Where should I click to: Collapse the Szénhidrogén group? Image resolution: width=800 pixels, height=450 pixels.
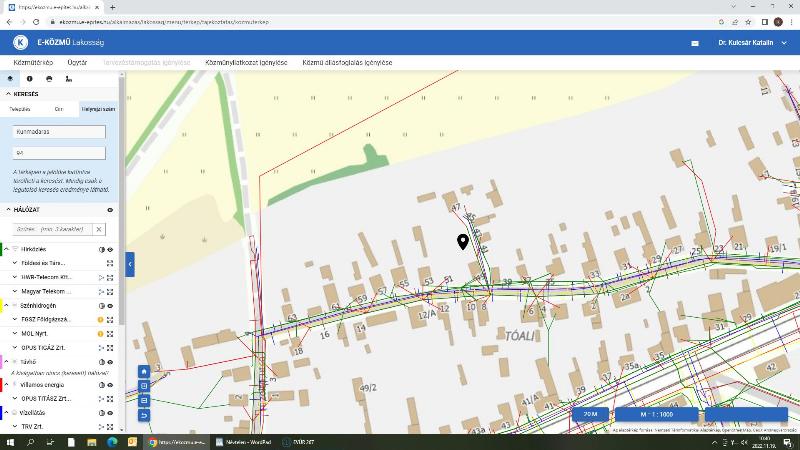pyautogui.click(x=7, y=306)
